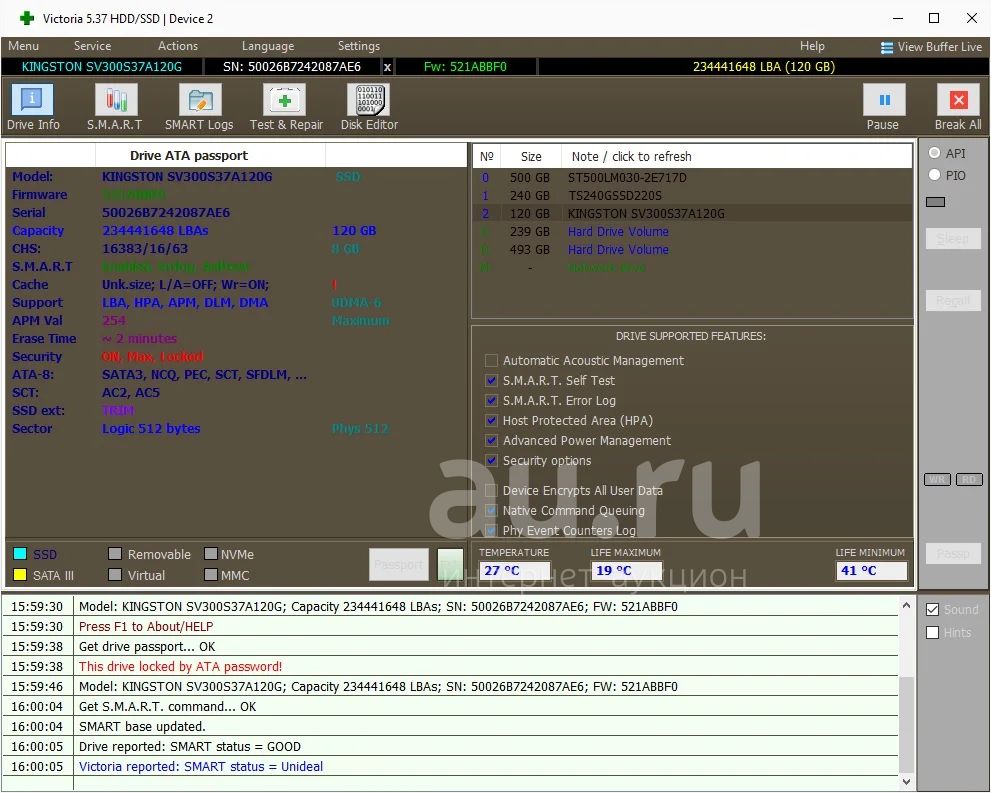Click the View Buffer Live icon

[887, 47]
